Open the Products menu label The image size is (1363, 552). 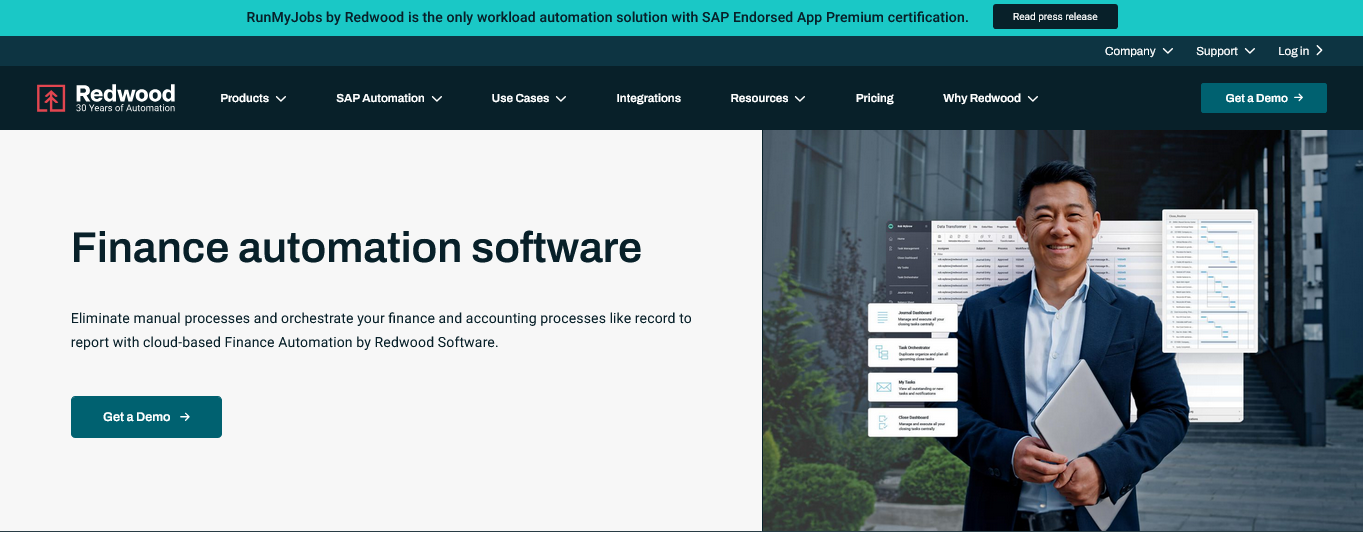(245, 98)
